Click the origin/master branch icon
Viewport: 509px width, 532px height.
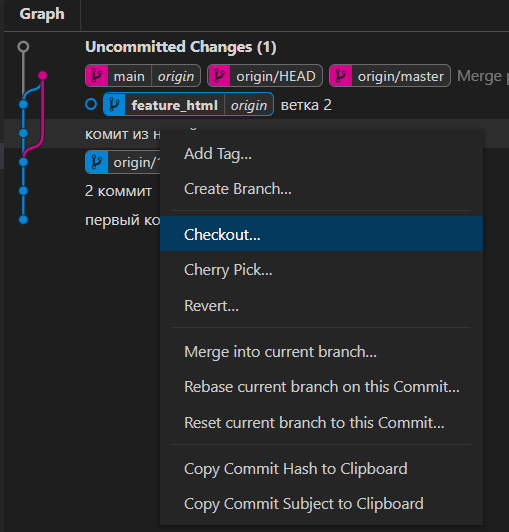pos(341,76)
